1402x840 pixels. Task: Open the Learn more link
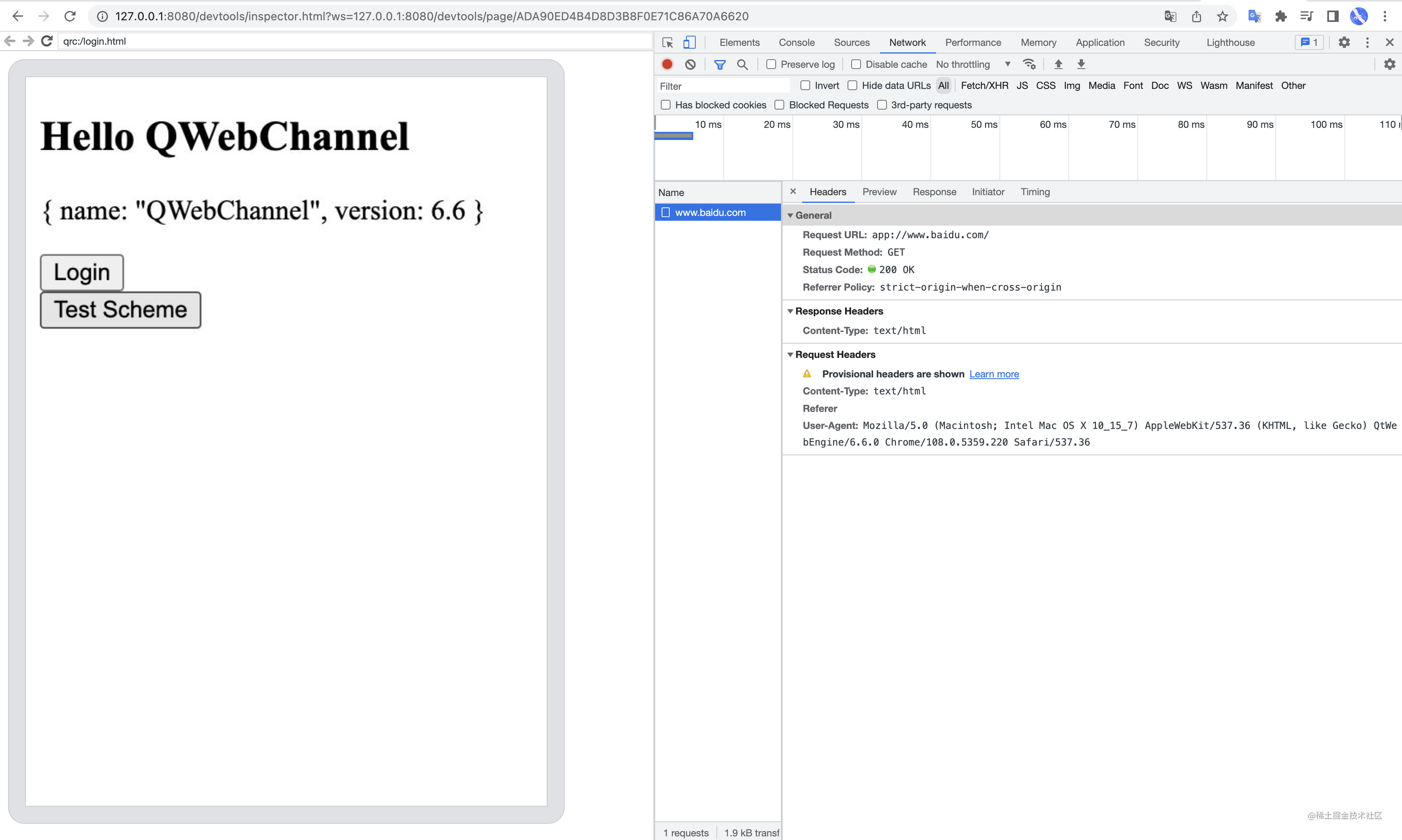[x=994, y=374]
